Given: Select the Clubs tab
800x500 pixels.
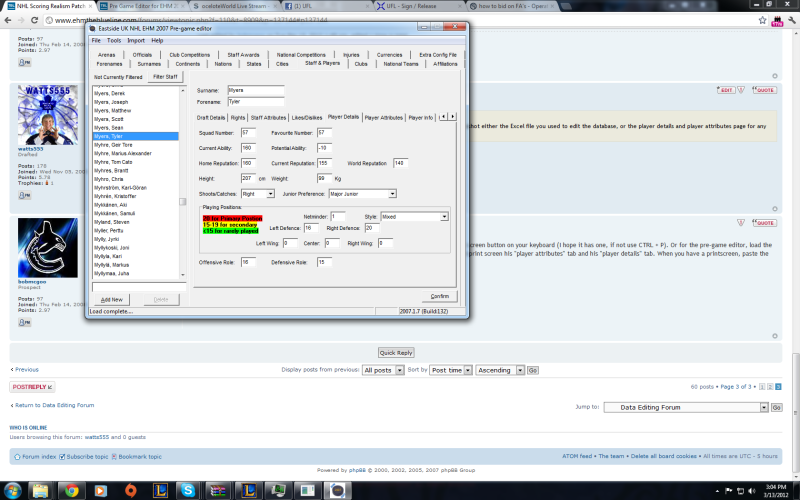Looking at the screenshot, I should click(x=361, y=64).
